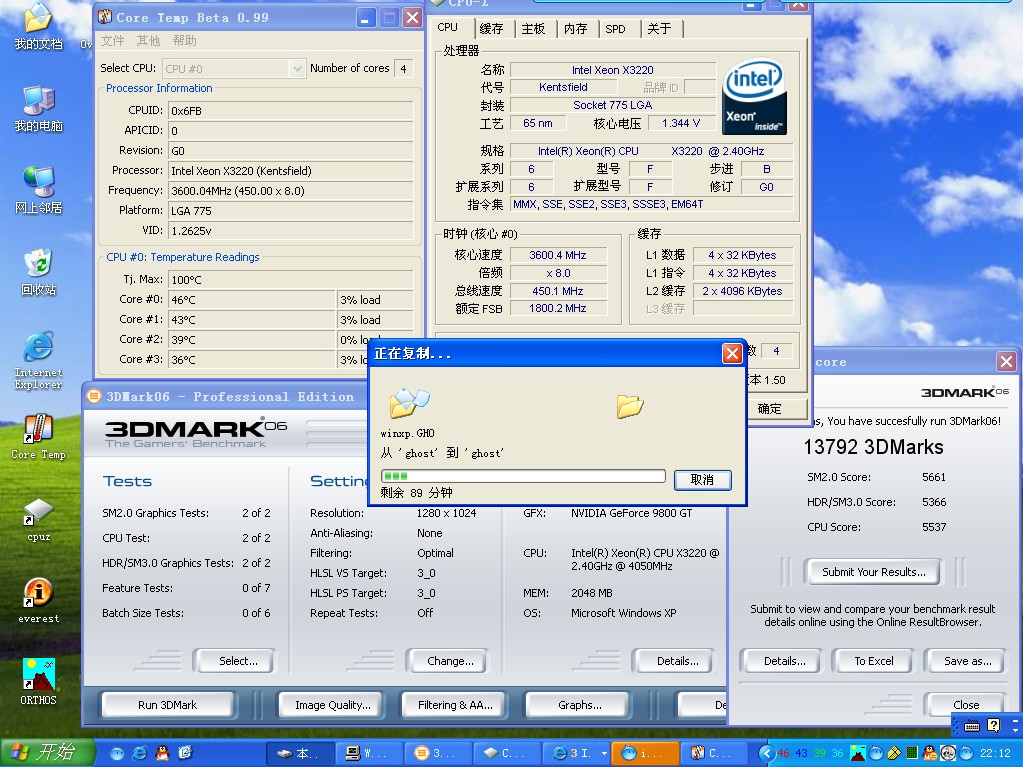This screenshot has width=1023, height=767.
Task: Switch to the 关于 tab in CPU-Z
Action: click(x=659, y=28)
